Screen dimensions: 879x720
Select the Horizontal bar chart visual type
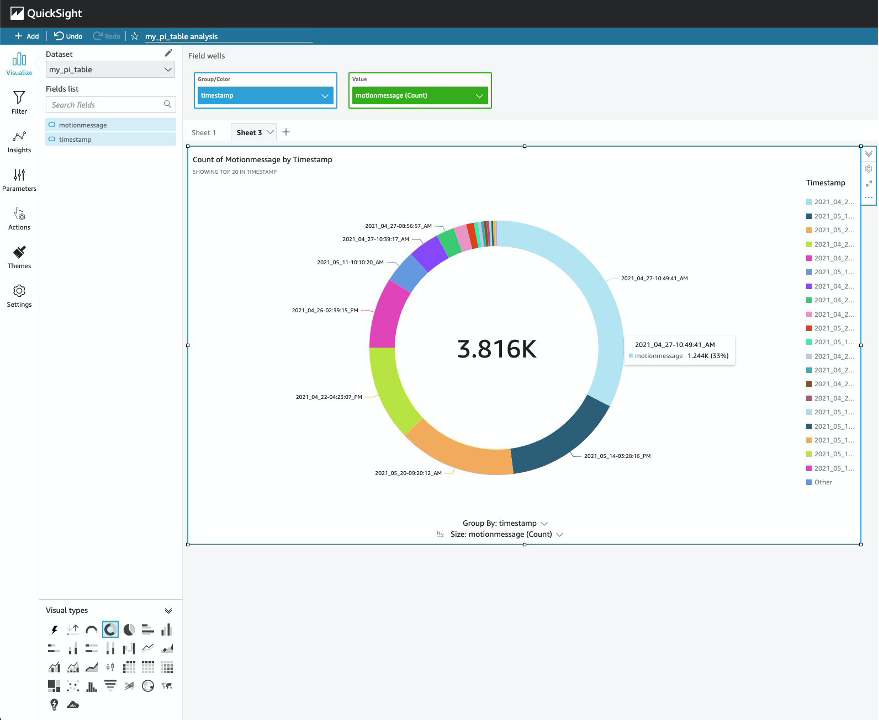[x=147, y=630]
